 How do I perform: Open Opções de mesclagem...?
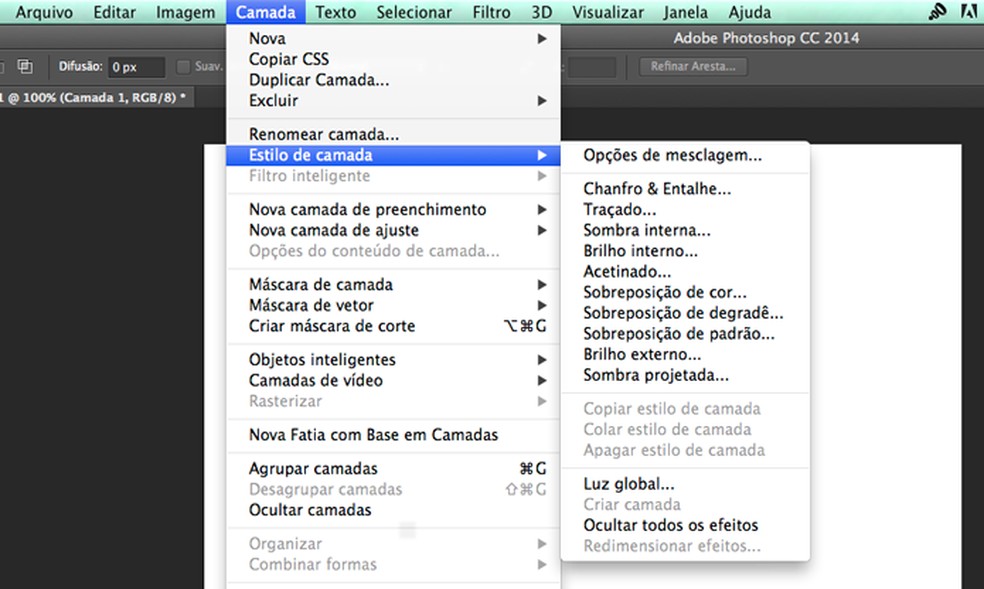[x=685, y=155]
